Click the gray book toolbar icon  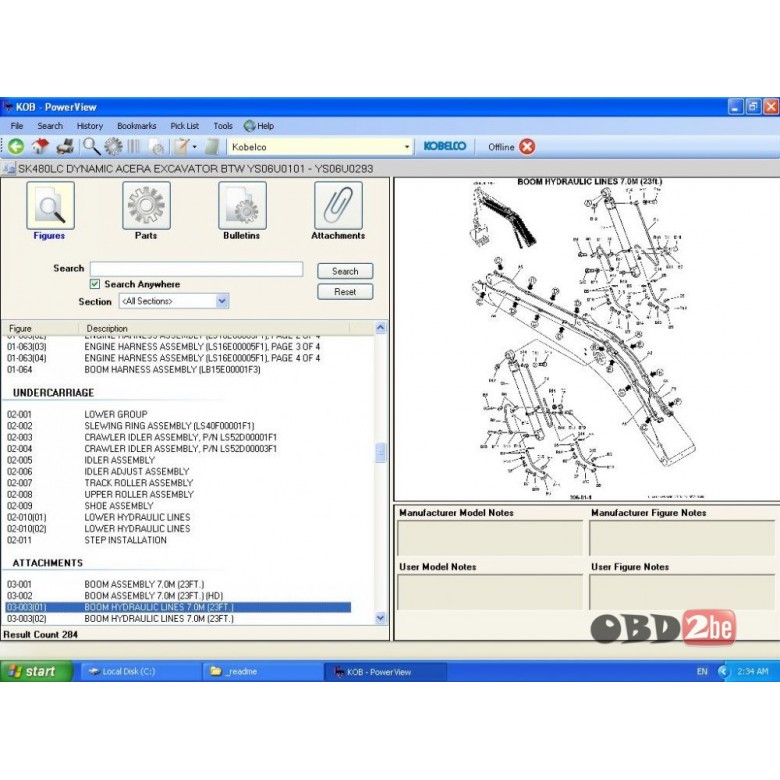[x=212, y=147]
